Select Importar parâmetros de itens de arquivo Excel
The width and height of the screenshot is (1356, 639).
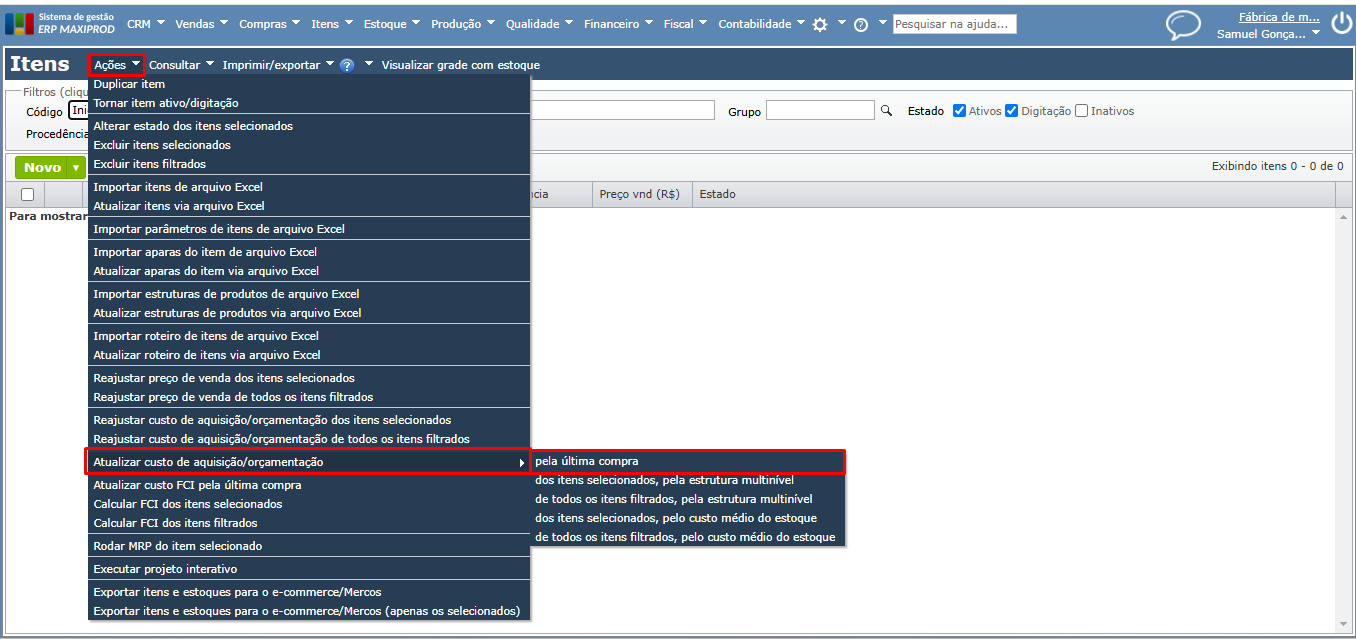[309, 229]
